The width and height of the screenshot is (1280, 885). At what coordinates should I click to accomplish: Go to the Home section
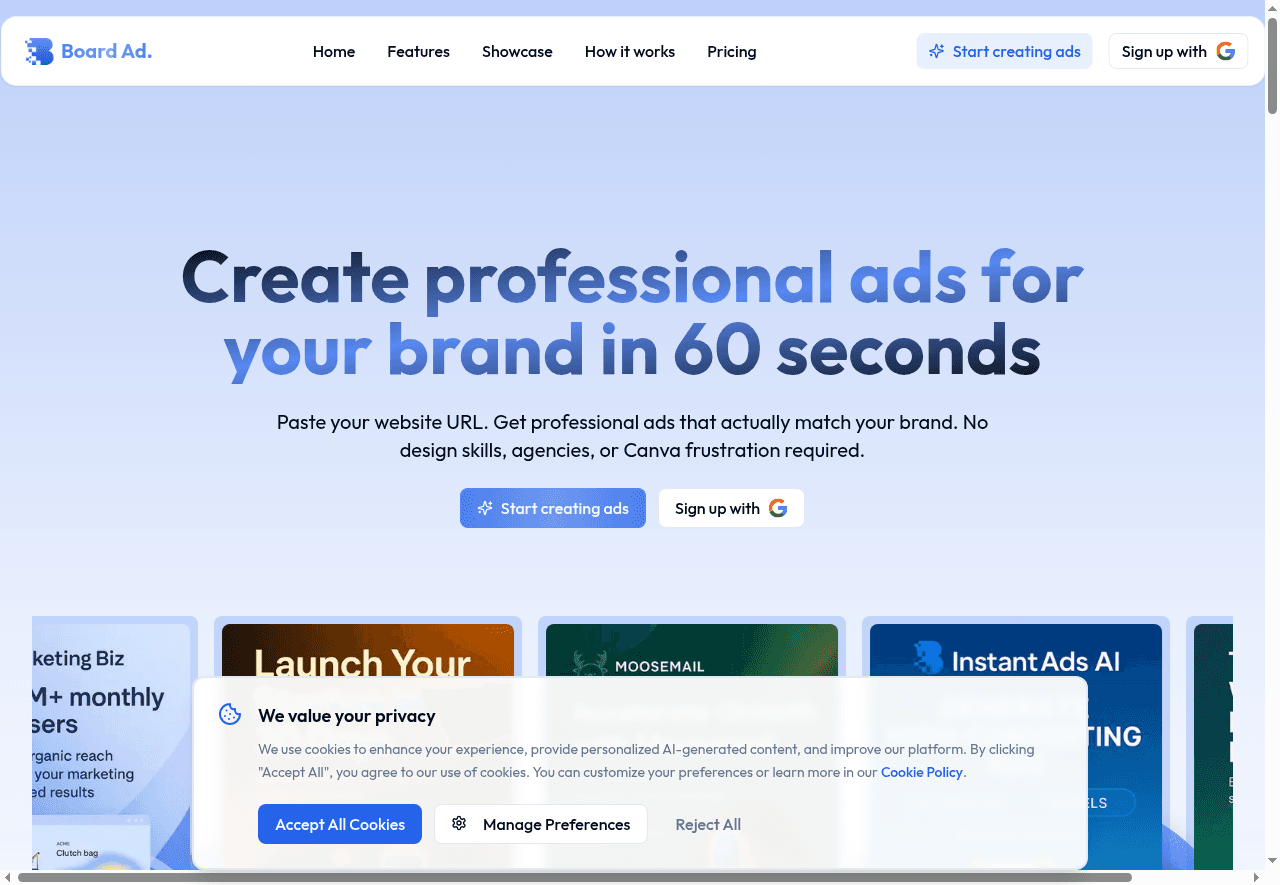(x=334, y=51)
